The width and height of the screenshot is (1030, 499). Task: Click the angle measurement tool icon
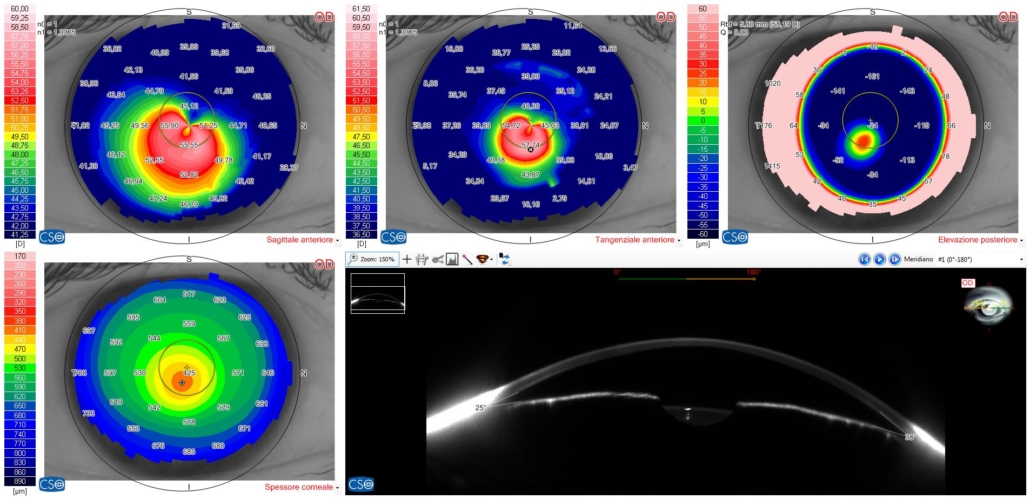pos(437,259)
